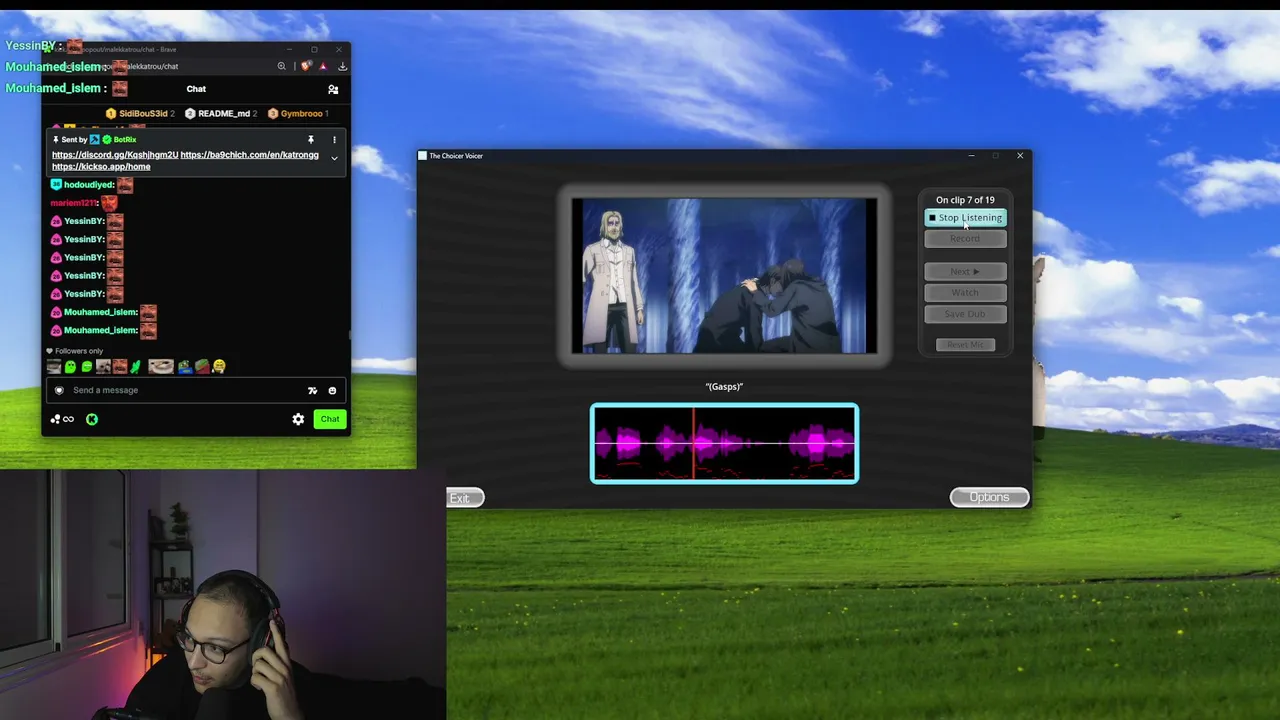Click the "(Gasps)" subtitle text
The image size is (1280, 720).
click(724, 387)
